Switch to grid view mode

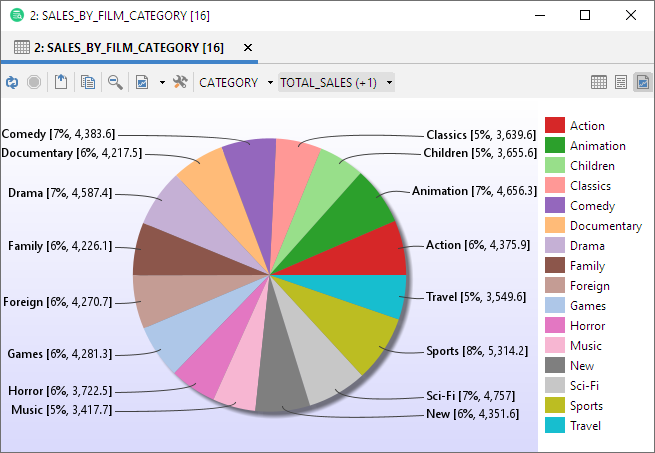point(598,83)
